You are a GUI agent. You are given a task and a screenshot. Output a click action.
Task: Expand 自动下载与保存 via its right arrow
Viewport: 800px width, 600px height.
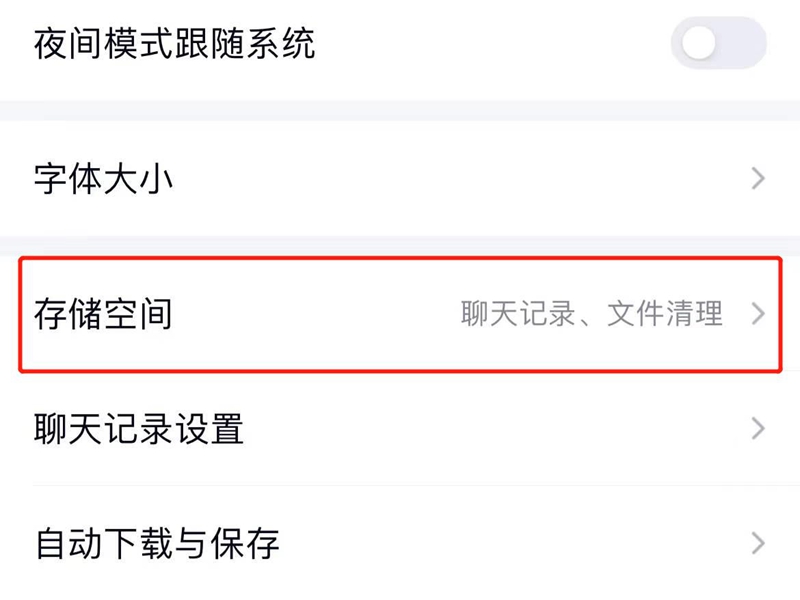click(758, 544)
